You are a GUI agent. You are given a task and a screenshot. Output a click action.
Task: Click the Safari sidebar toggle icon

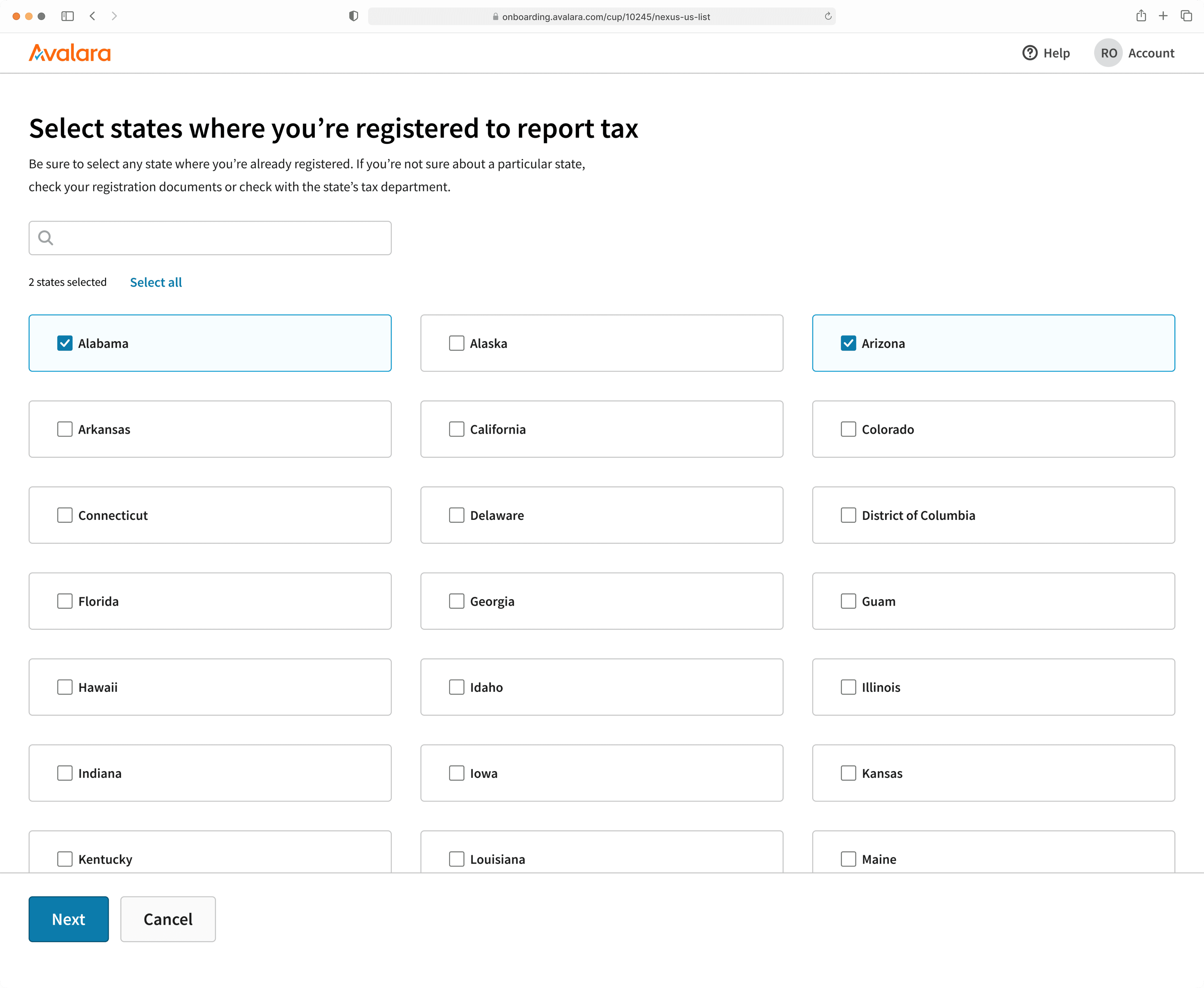click(67, 16)
